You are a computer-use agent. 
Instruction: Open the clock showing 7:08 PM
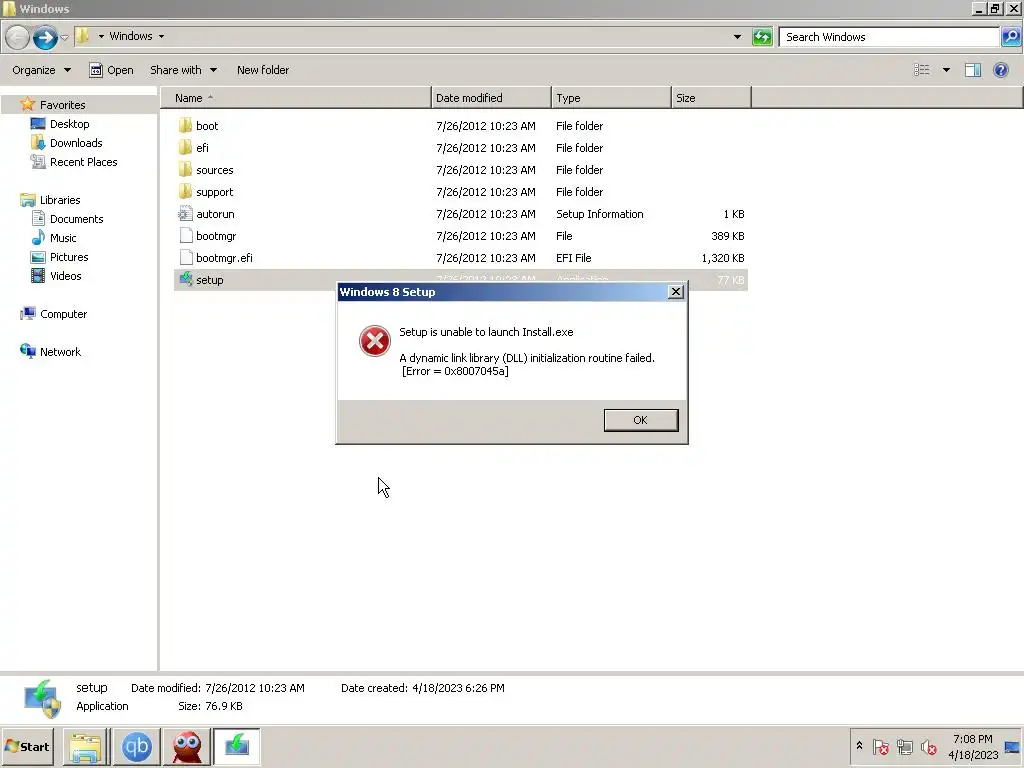click(x=972, y=746)
